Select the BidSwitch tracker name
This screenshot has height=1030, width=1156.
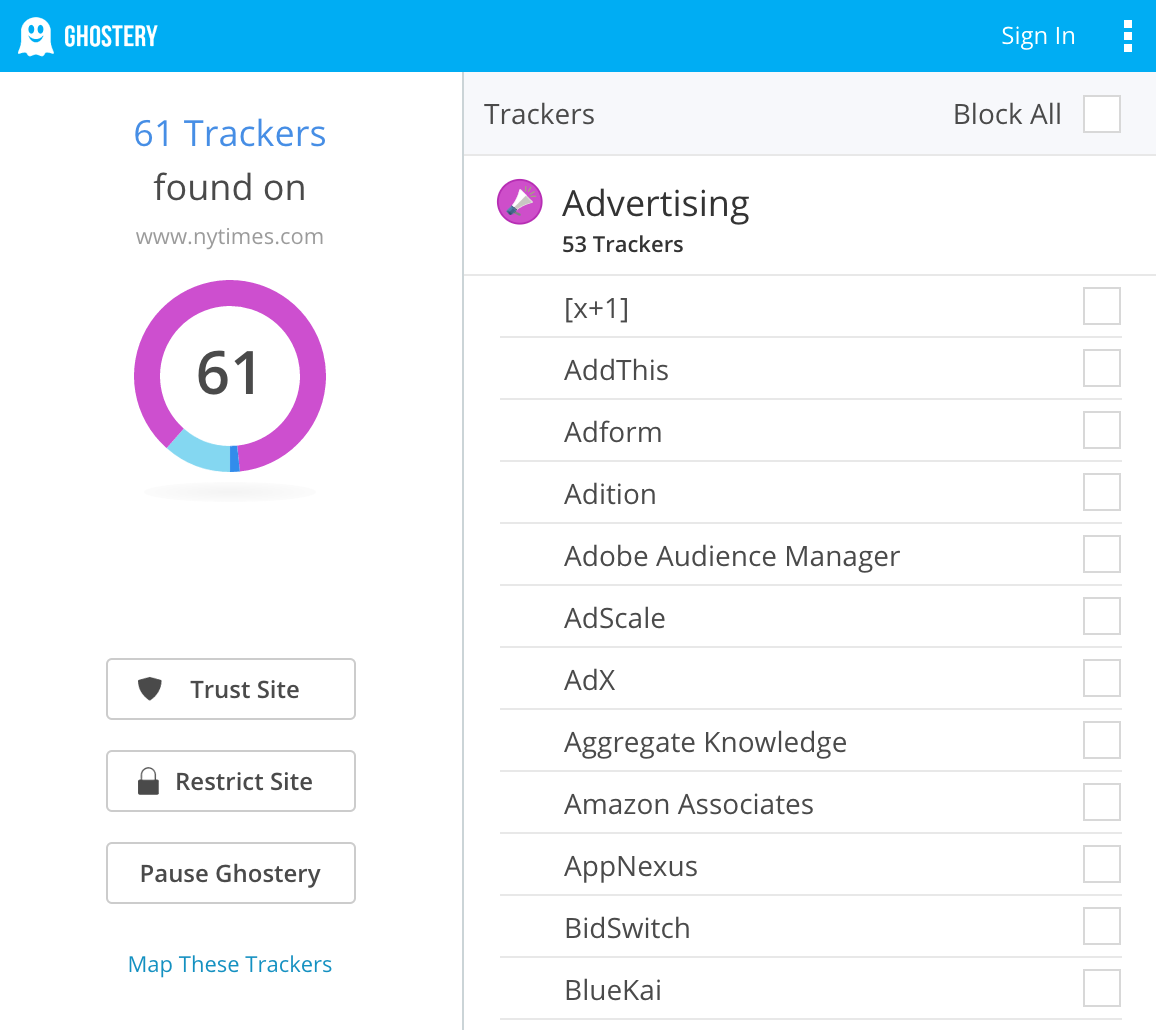click(627, 928)
